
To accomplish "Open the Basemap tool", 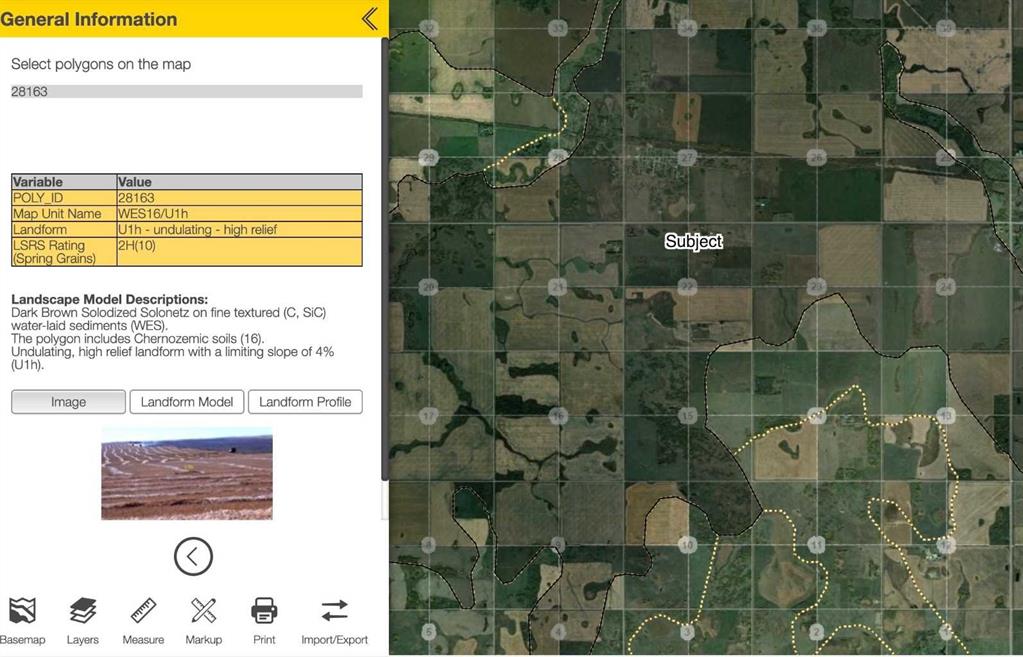I will 22,619.
